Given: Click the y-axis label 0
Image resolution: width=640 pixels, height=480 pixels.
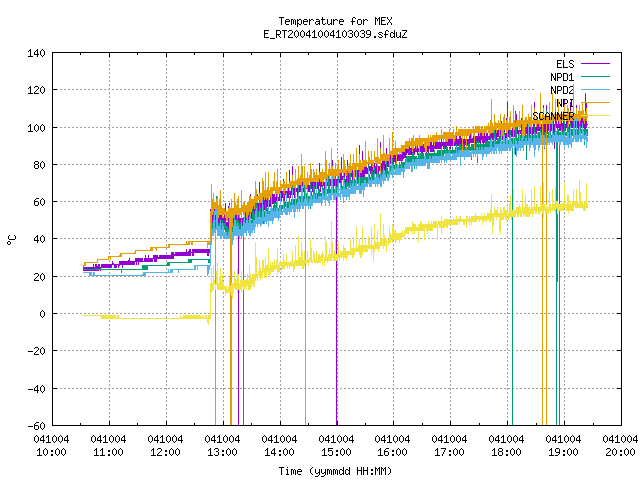Looking at the screenshot, I should (42, 314).
